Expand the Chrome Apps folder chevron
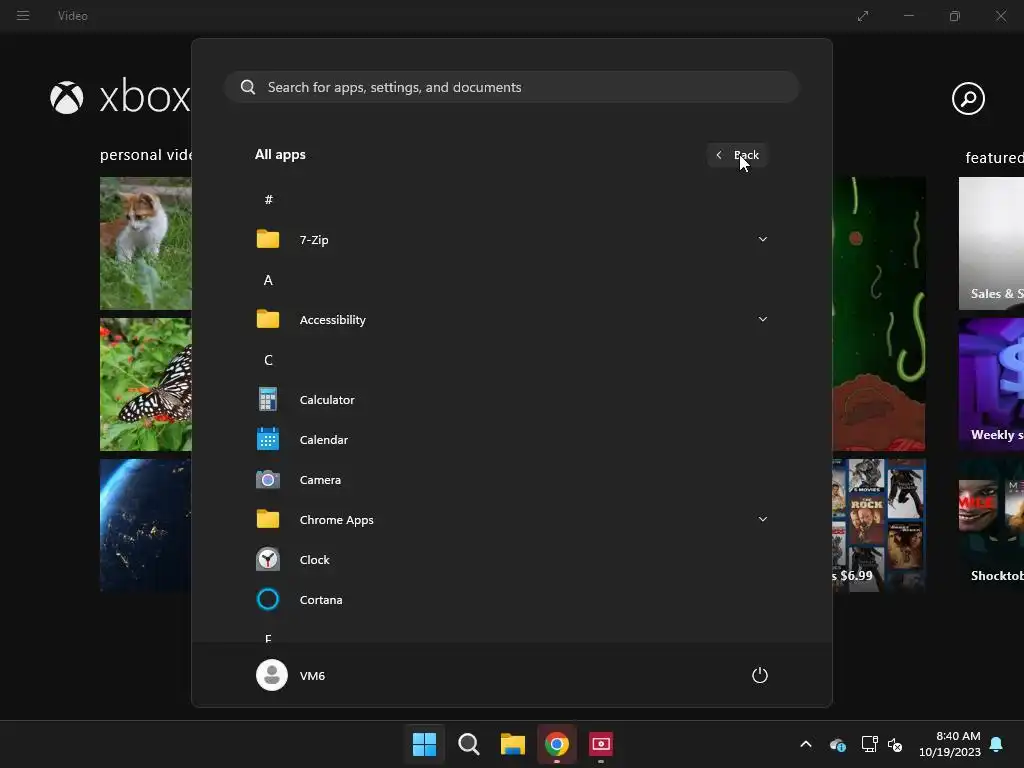This screenshot has width=1024, height=768. 762,520
